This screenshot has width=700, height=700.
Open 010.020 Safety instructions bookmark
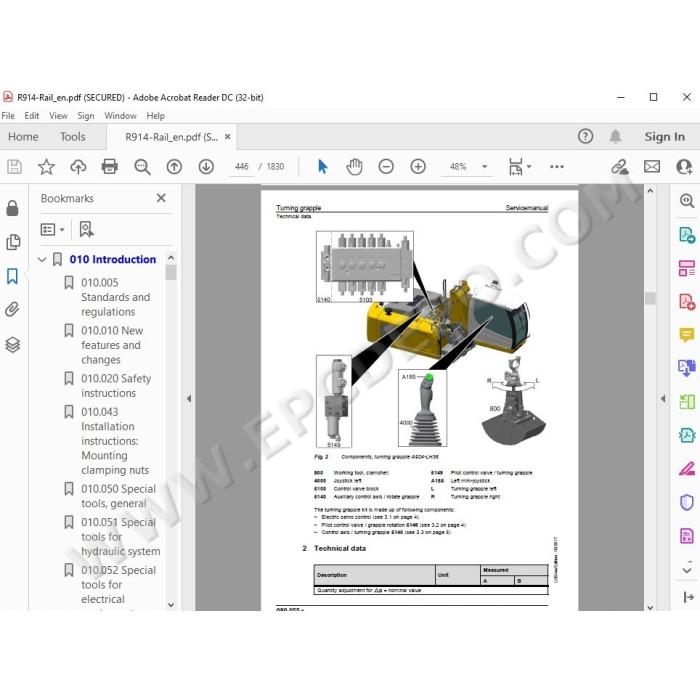pyautogui.click(x=116, y=385)
